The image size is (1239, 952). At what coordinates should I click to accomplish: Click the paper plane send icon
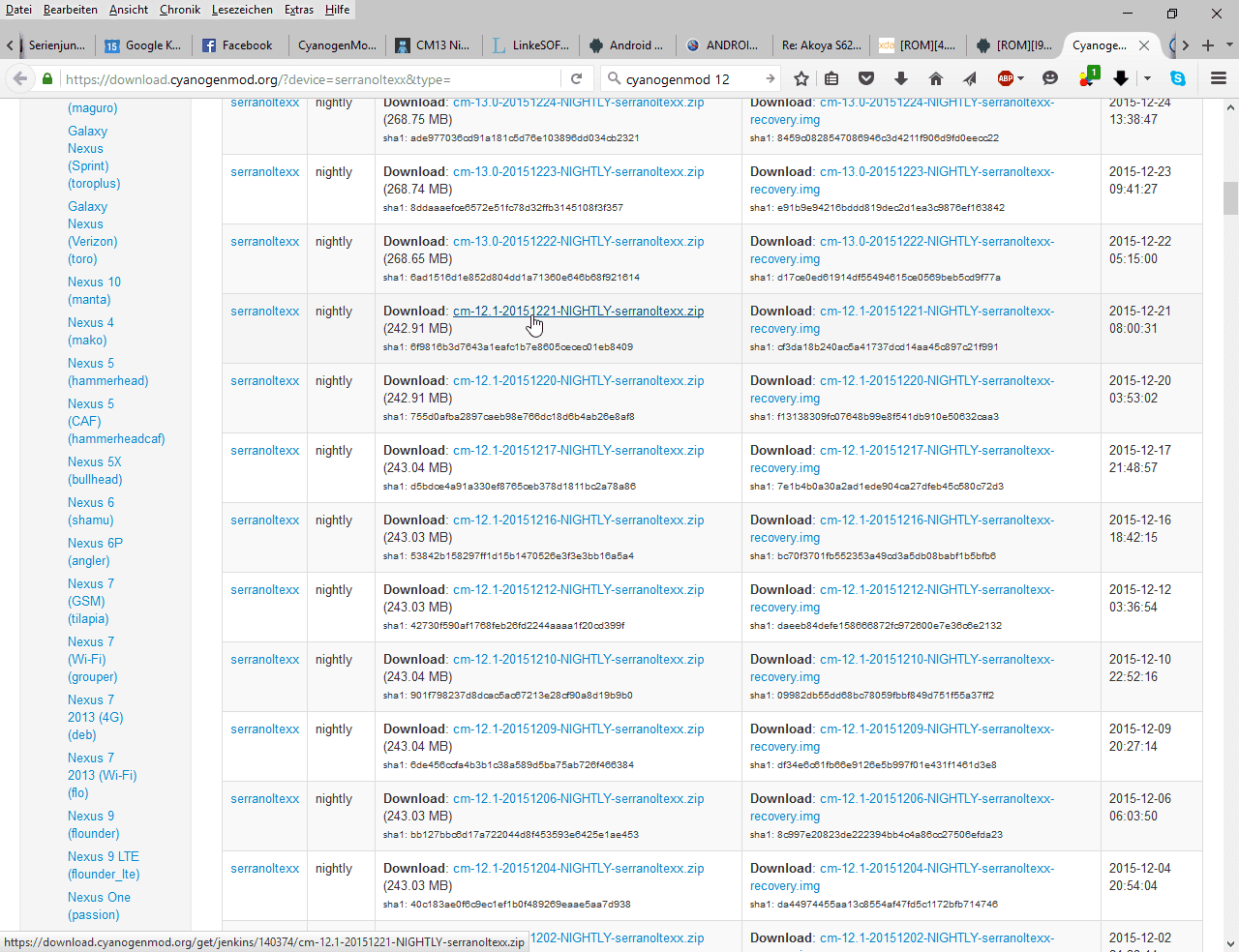point(969,78)
